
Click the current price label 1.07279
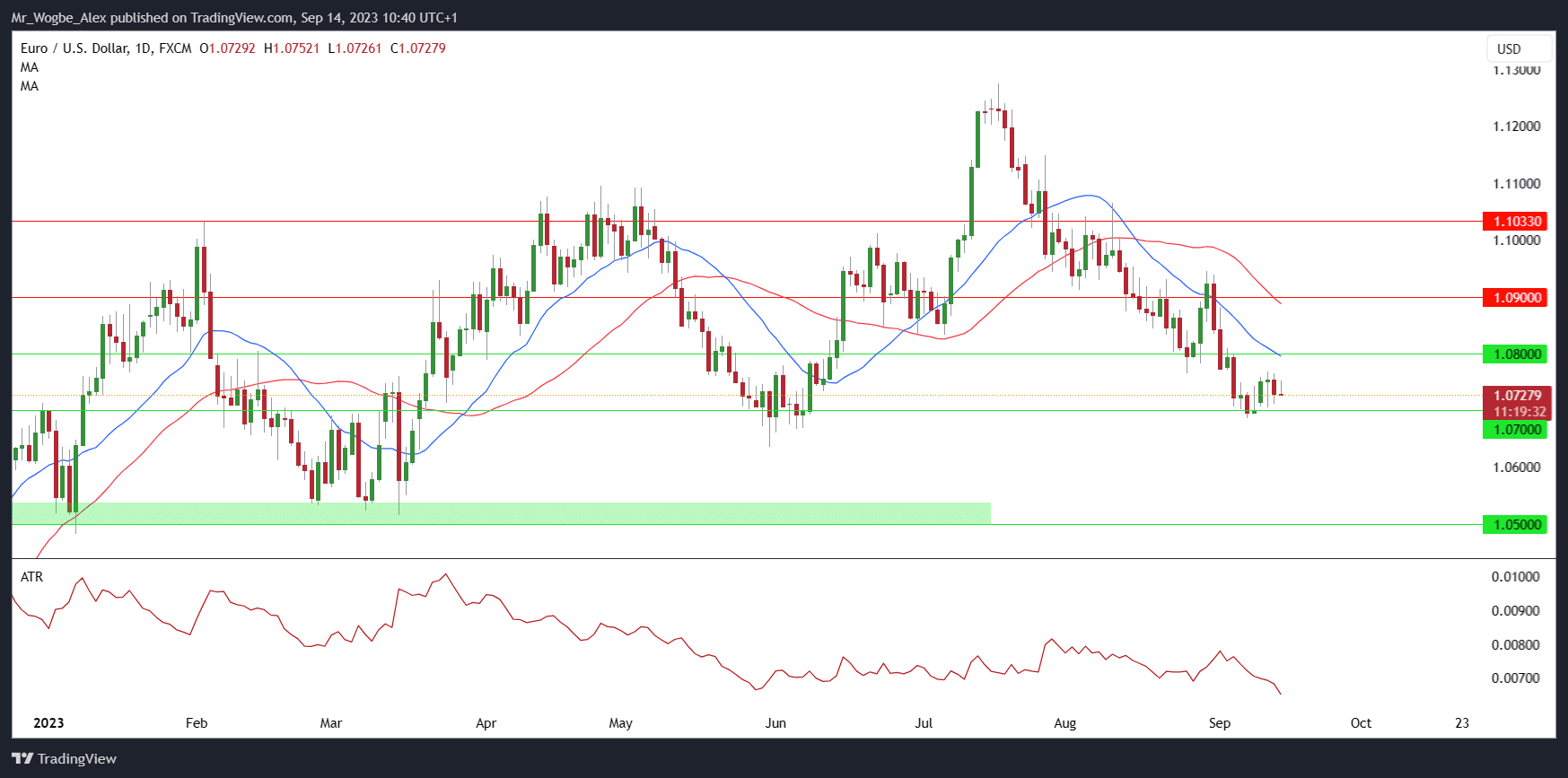1517,396
